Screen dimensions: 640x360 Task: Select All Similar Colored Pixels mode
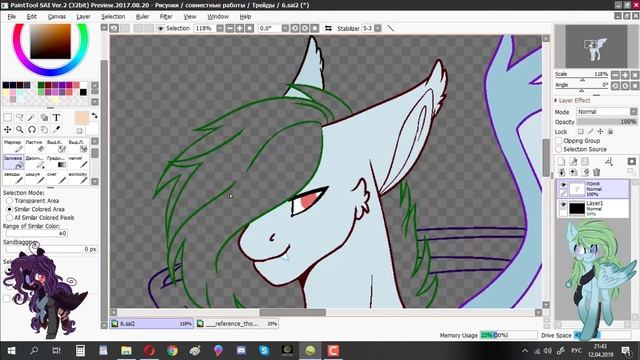coord(9,218)
